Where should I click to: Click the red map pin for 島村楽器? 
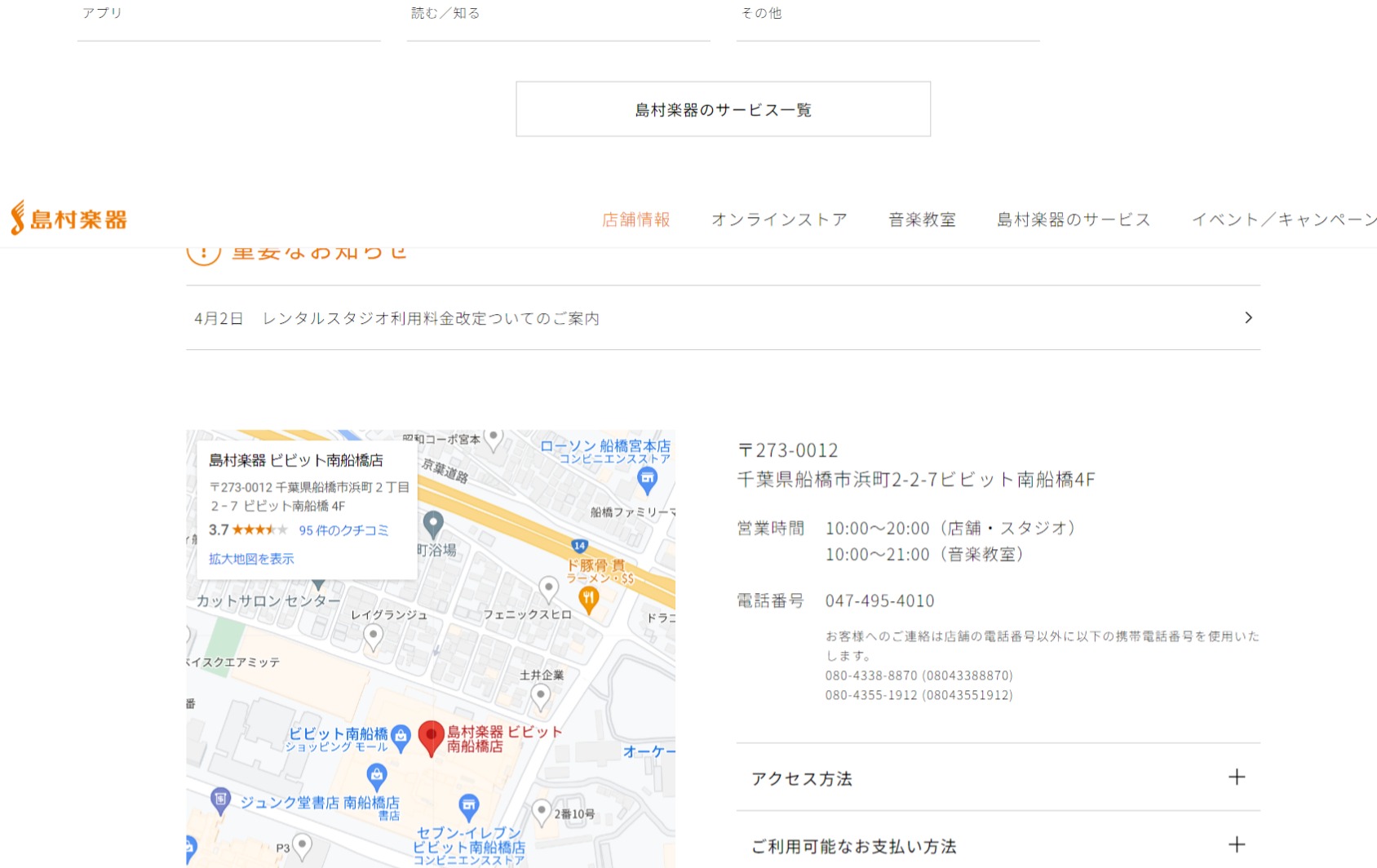(x=431, y=737)
